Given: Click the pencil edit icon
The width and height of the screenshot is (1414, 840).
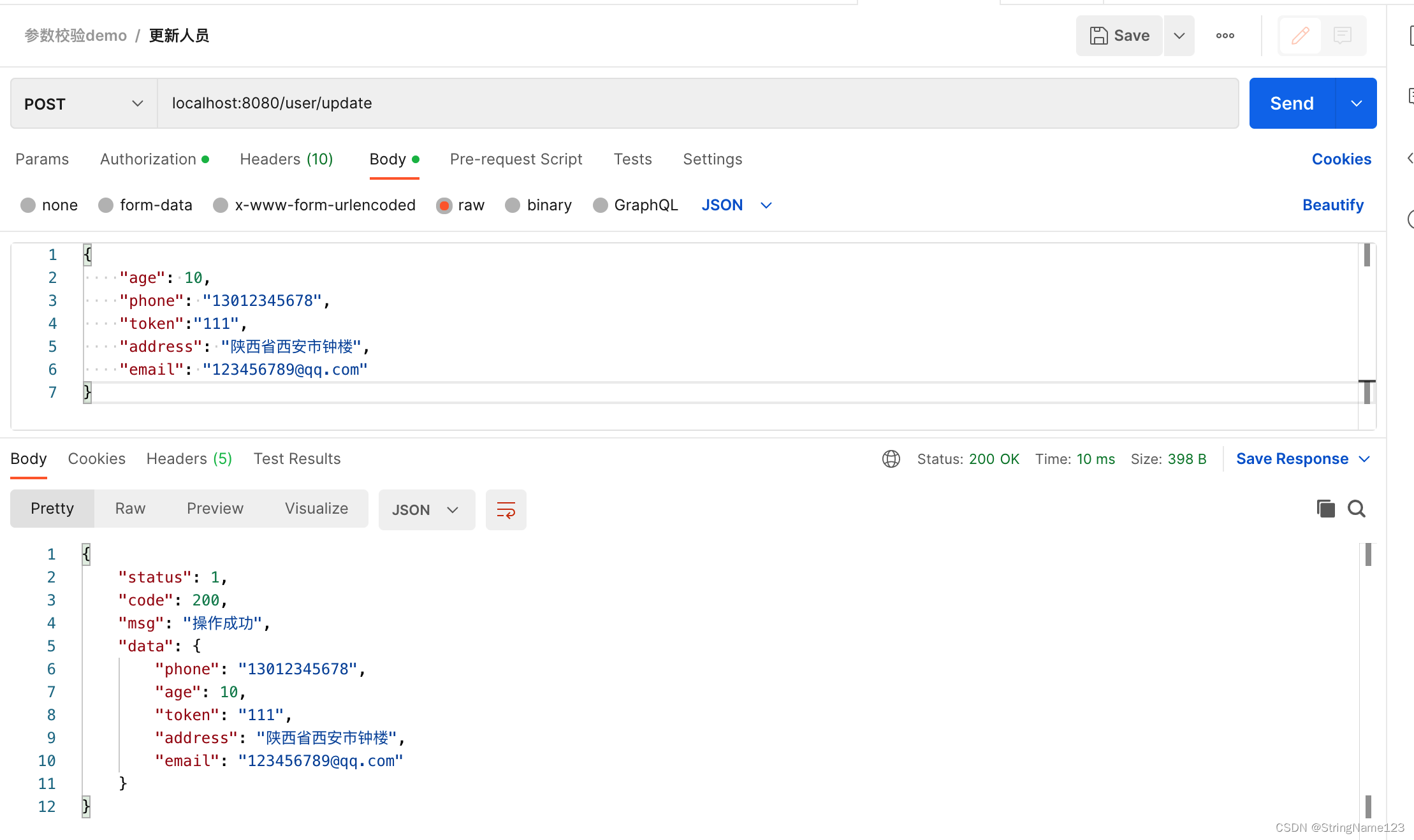Looking at the screenshot, I should [x=1300, y=36].
